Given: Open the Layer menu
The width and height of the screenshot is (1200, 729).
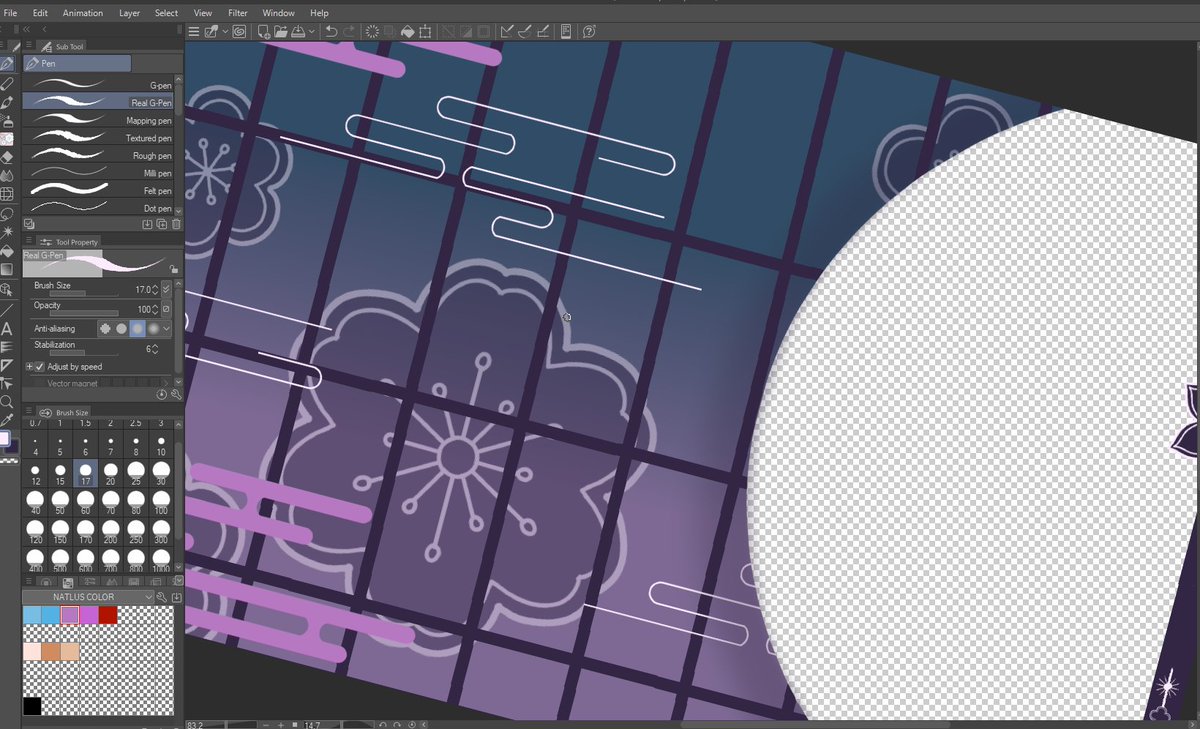Looking at the screenshot, I should 129,13.
